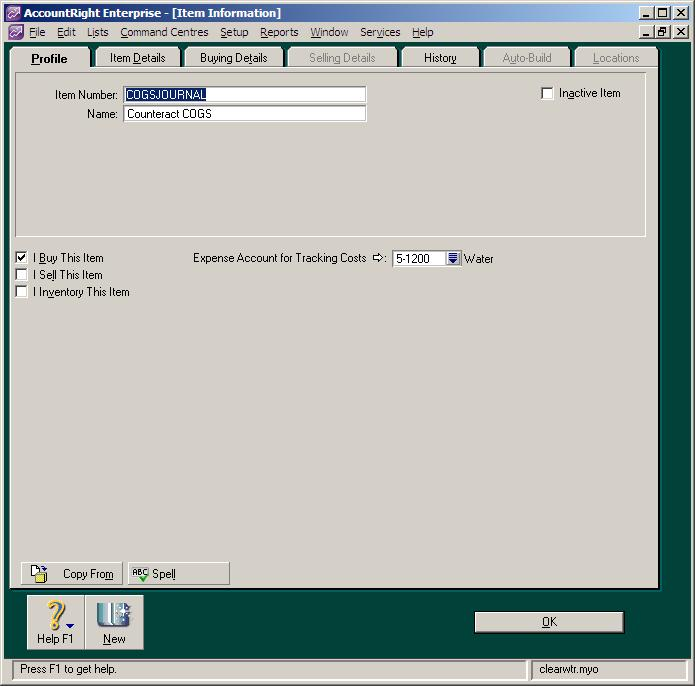Open the expense account dropdown list
The height and width of the screenshot is (686, 695).
pos(453,258)
